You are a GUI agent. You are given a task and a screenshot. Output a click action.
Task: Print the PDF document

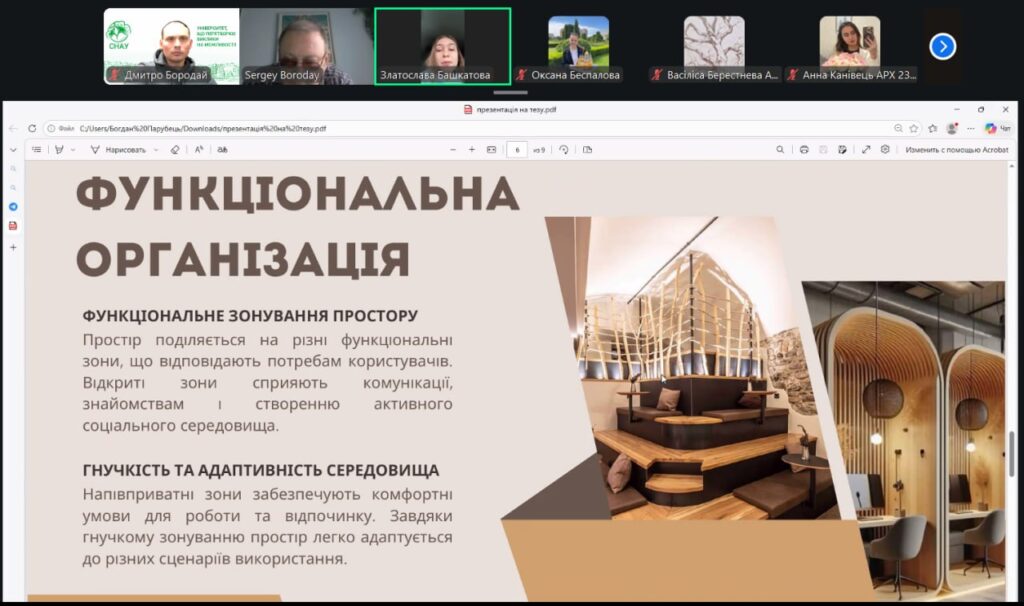(804, 150)
